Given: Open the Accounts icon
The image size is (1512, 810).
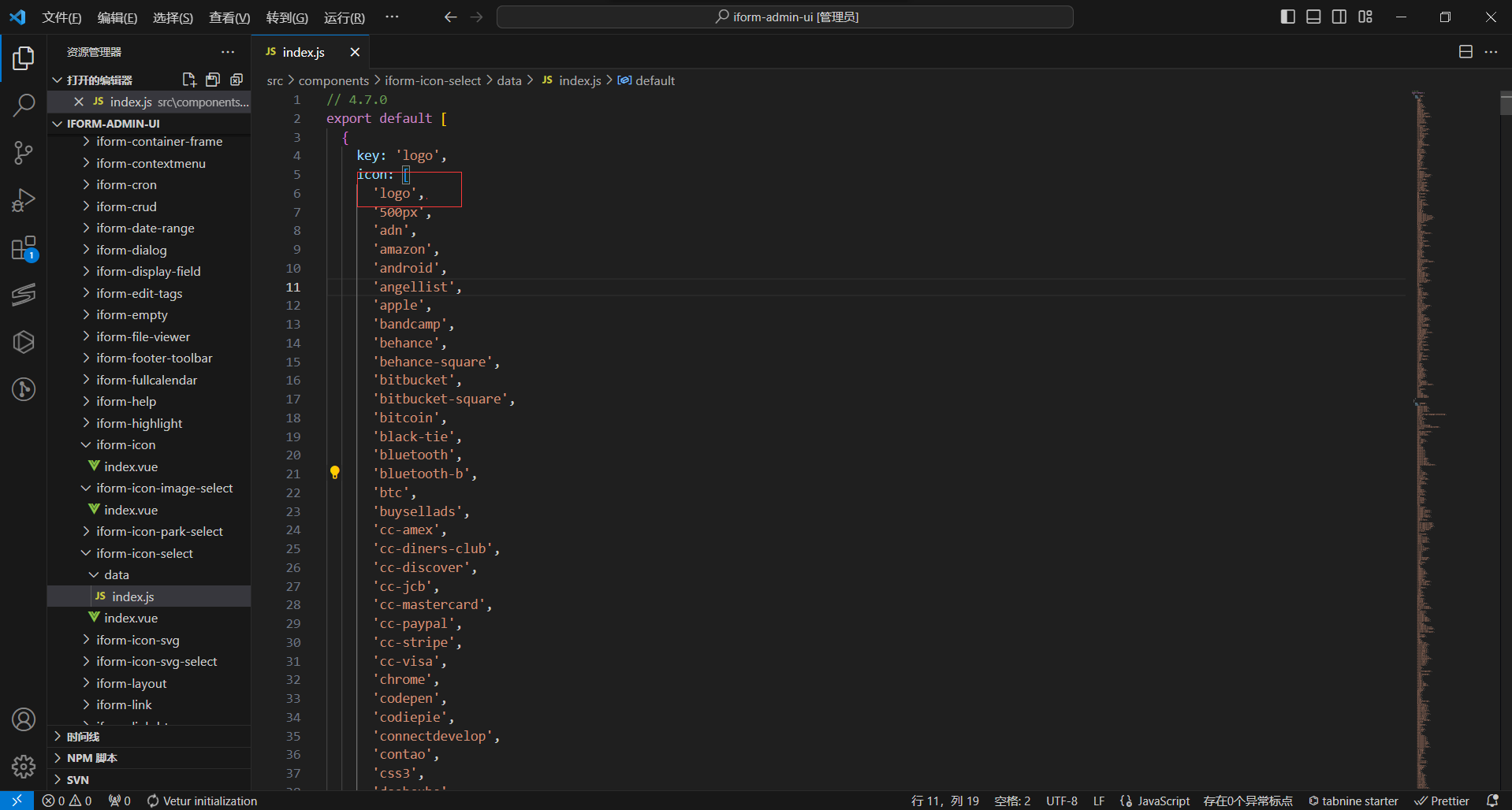Looking at the screenshot, I should [x=24, y=719].
